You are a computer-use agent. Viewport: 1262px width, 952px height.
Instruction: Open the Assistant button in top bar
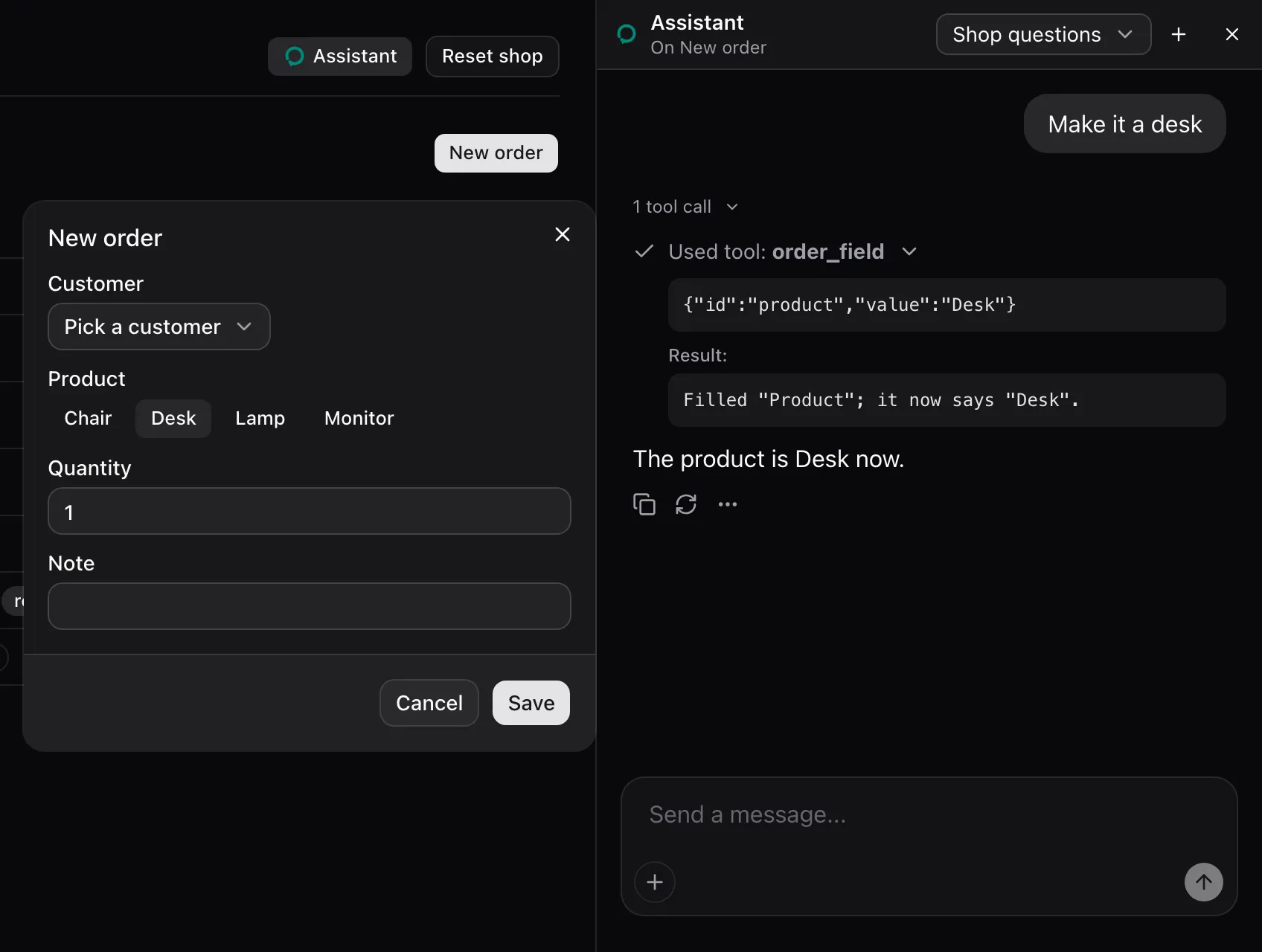[x=340, y=57]
